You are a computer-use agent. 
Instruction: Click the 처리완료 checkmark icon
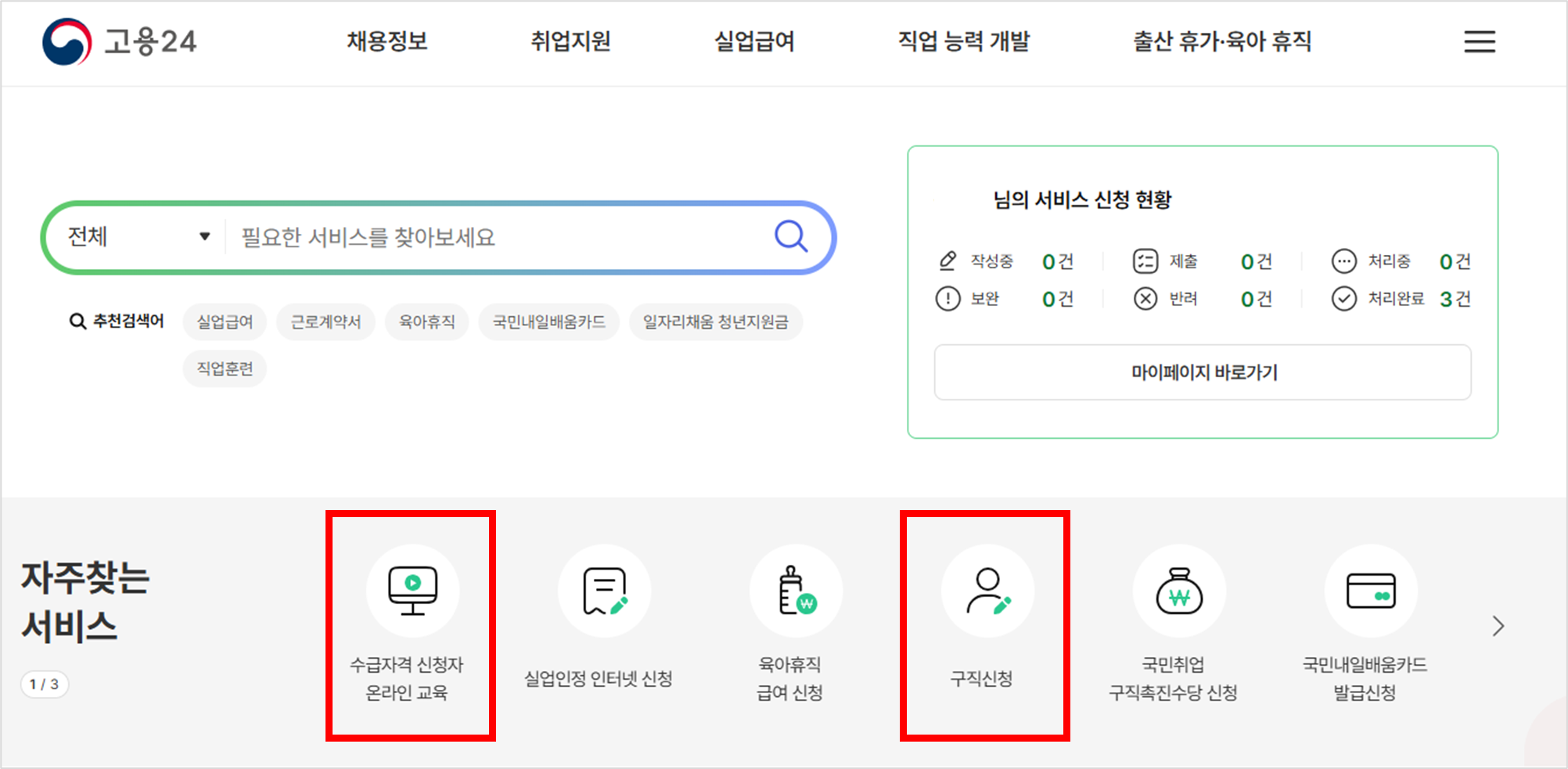coord(1344,298)
